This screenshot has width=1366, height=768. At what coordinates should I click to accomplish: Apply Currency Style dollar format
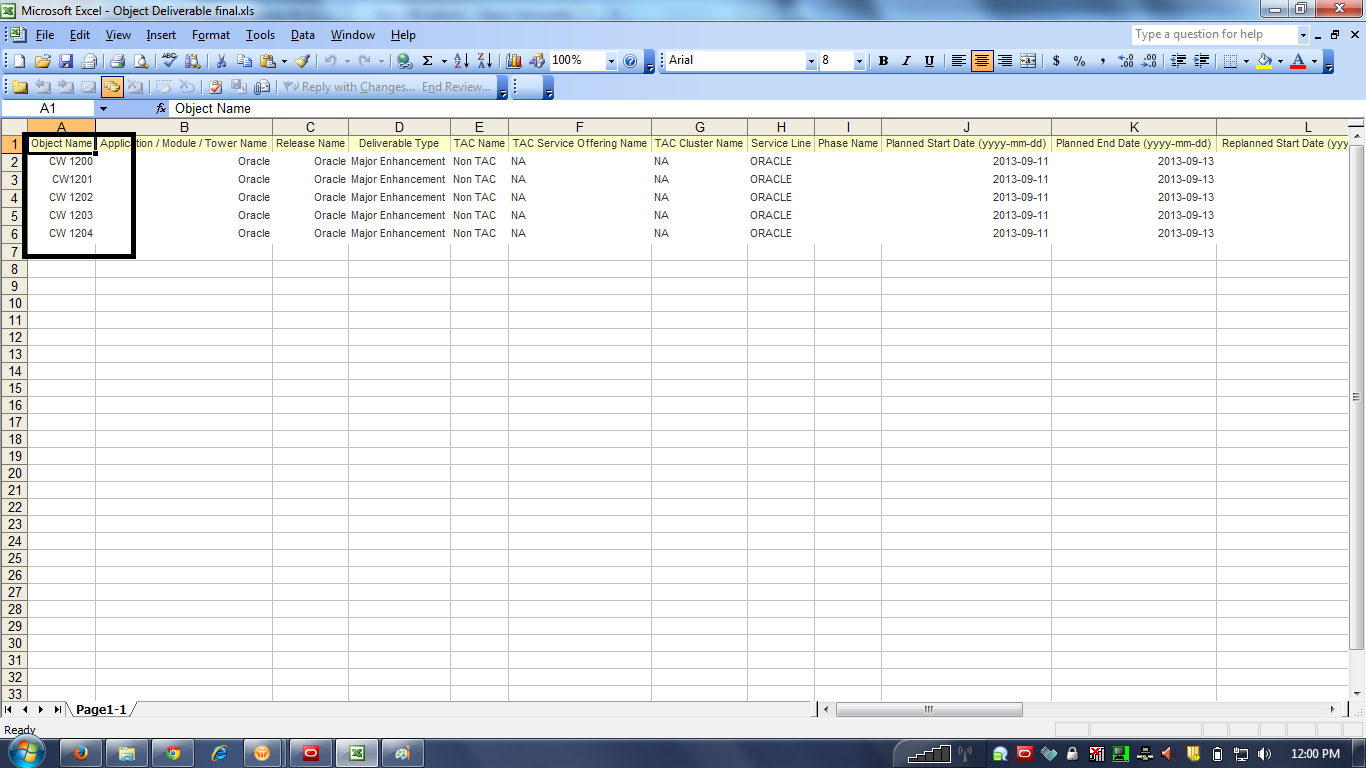tap(1056, 61)
